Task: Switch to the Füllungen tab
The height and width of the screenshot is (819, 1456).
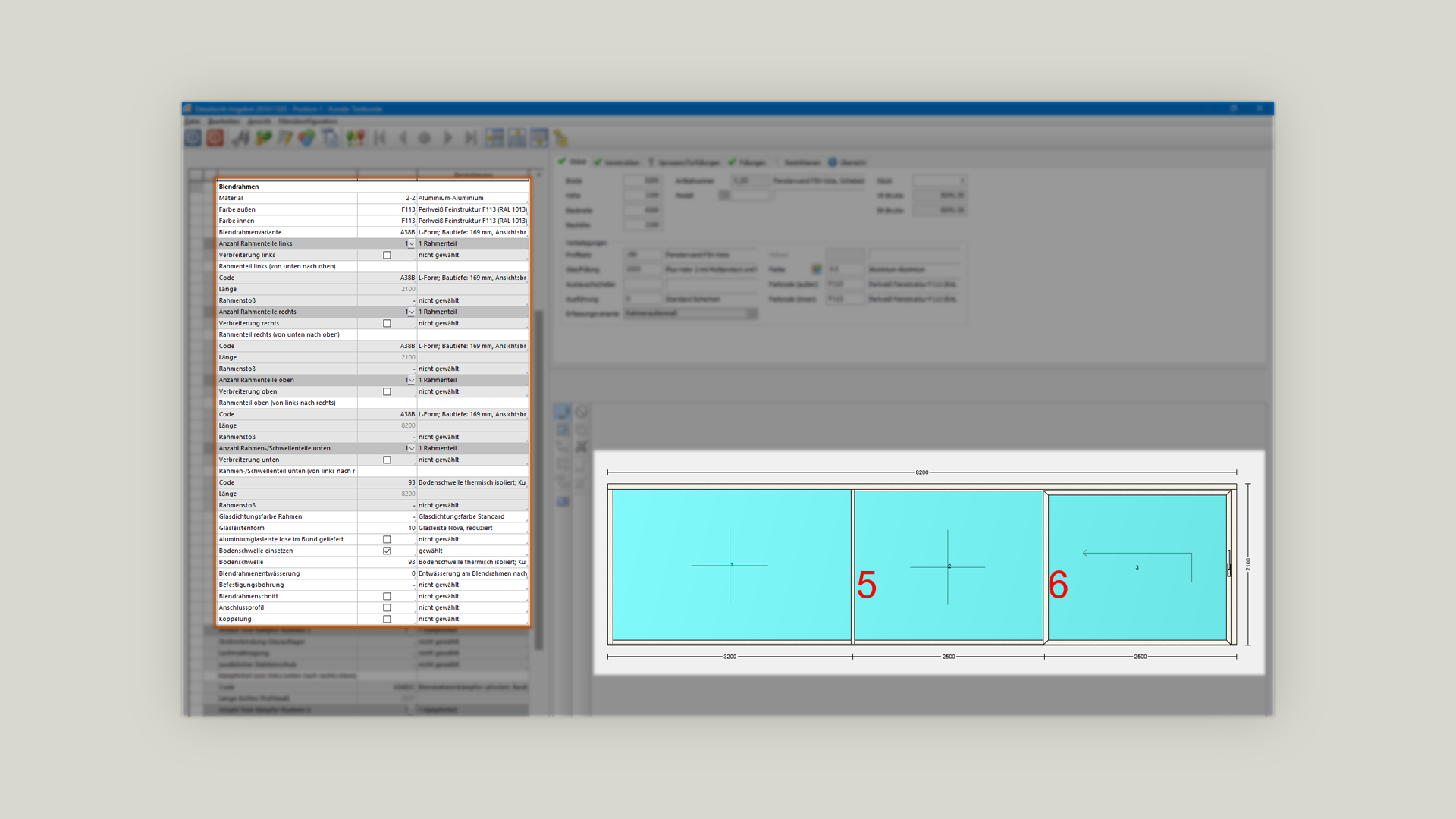Action: (746, 162)
